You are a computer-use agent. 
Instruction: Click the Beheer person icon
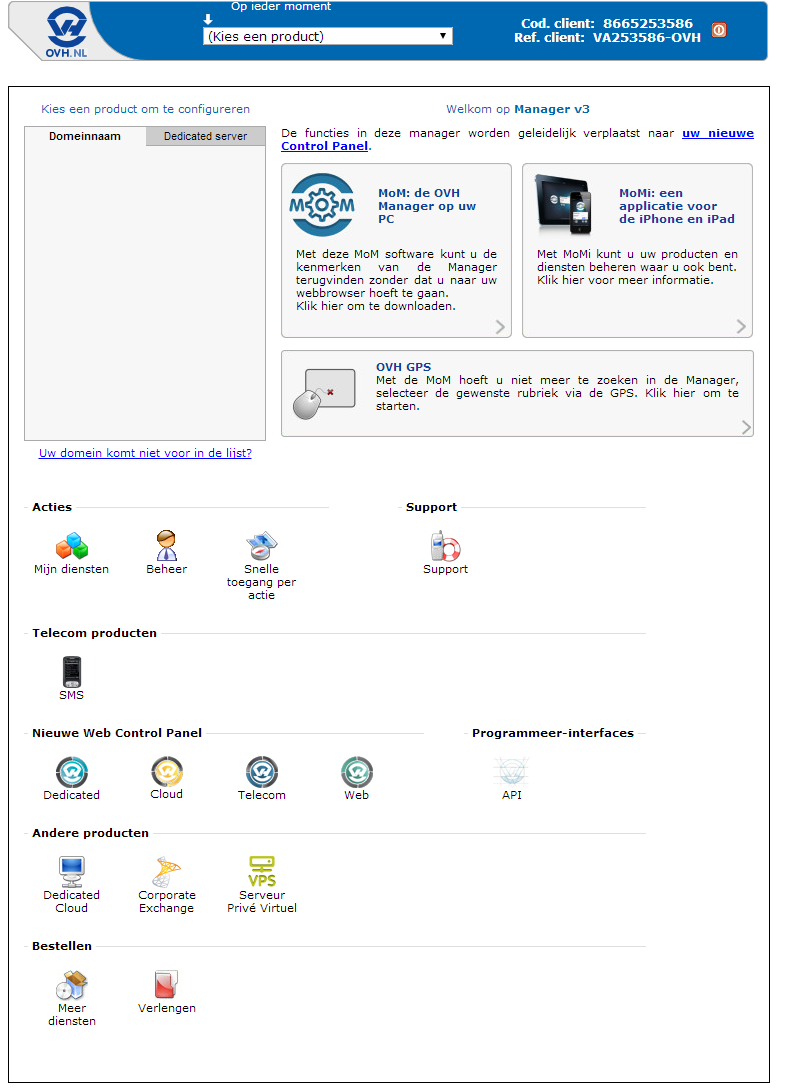(x=166, y=546)
